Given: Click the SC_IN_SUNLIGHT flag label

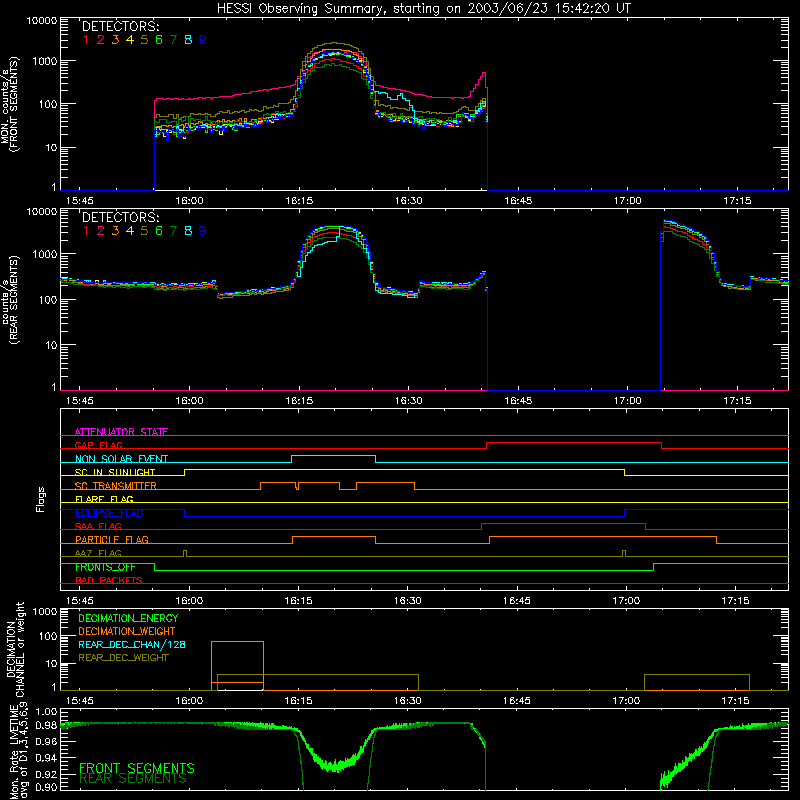Looking at the screenshot, I should click(x=115, y=472).
